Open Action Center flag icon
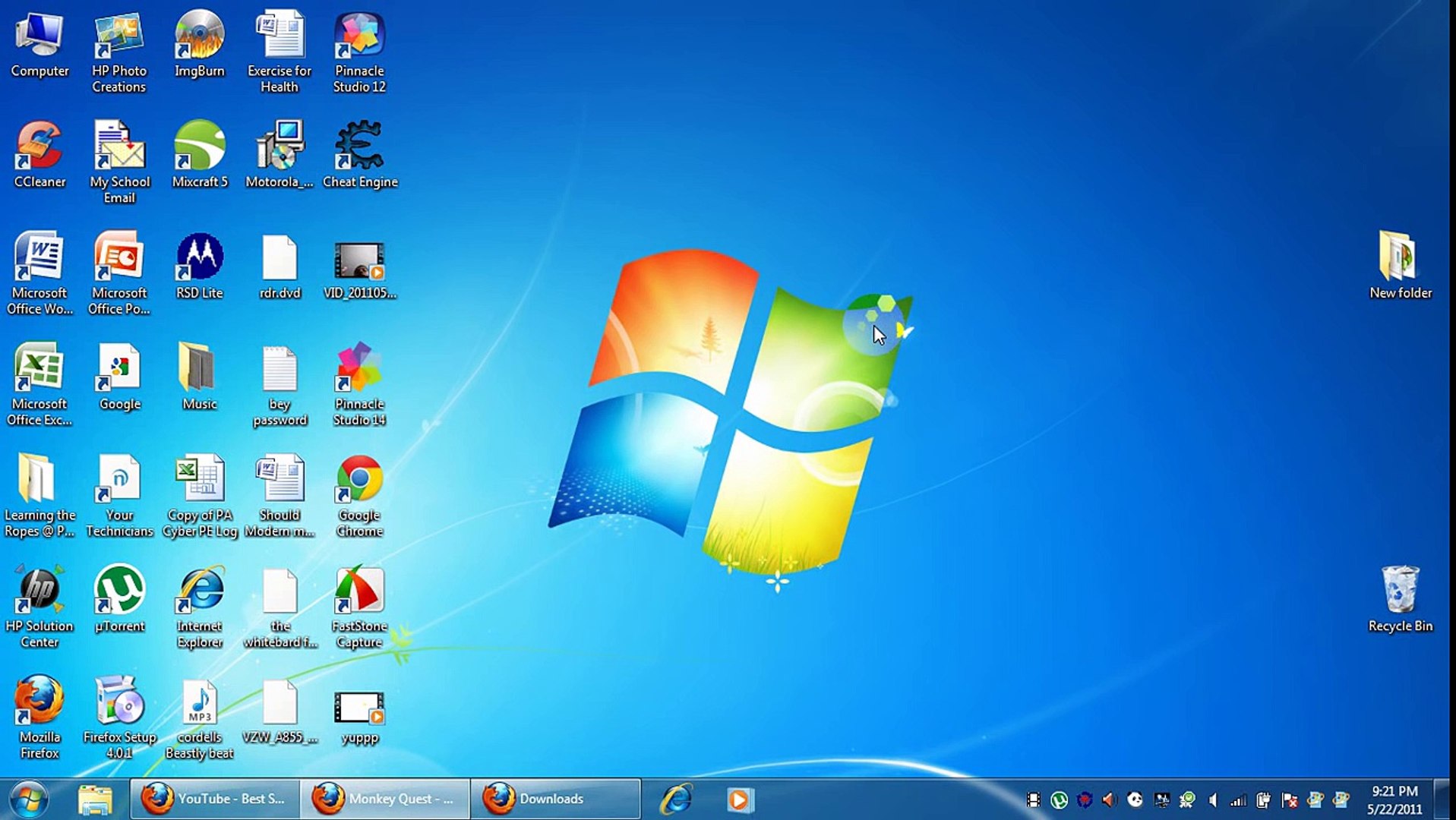Screen dimensions: 1456x820 1289,799
